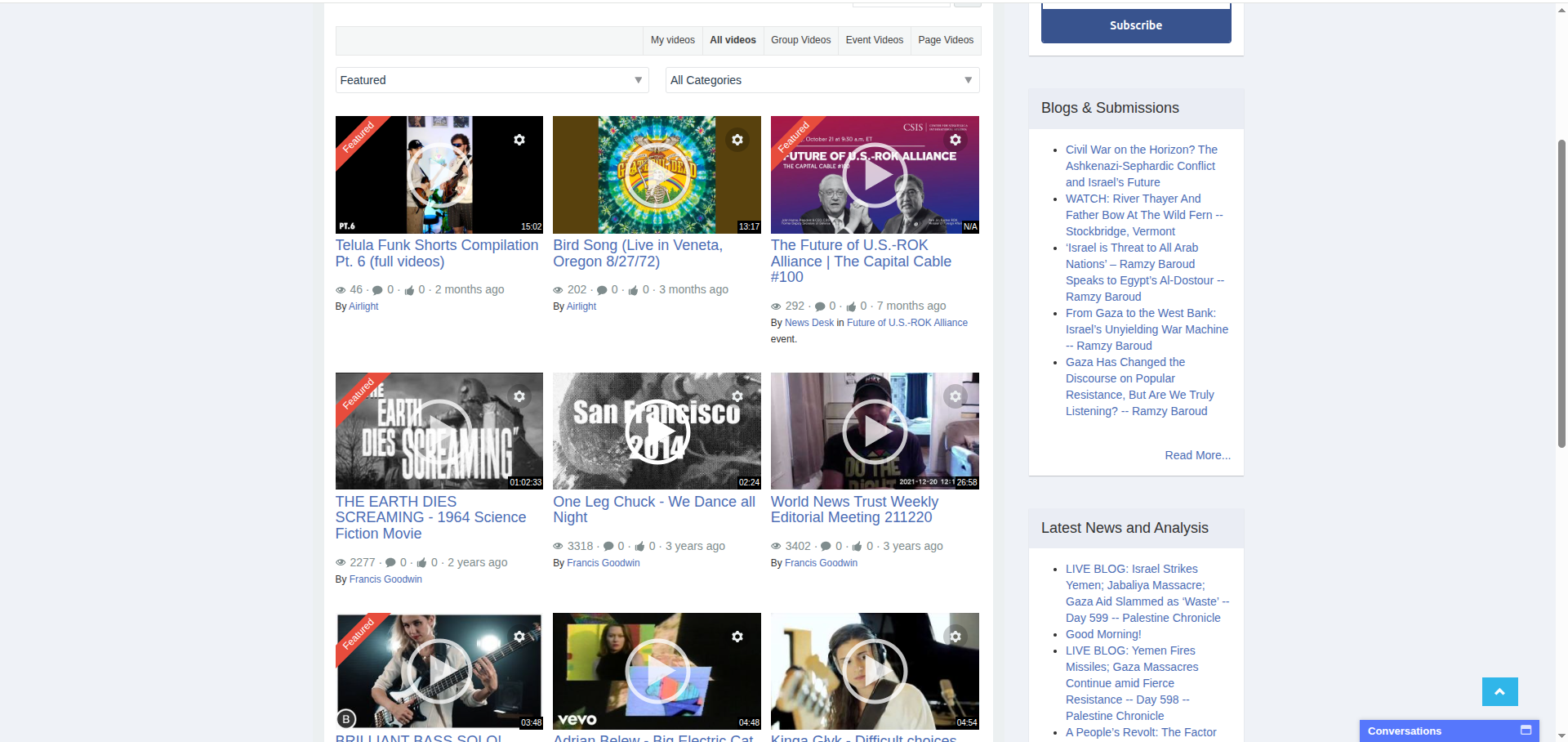Open gear icon on Future of U.S.-ROK Alliance video
Image resolution: width=1568 pixels, height=742 pixels.
[955, 140]
